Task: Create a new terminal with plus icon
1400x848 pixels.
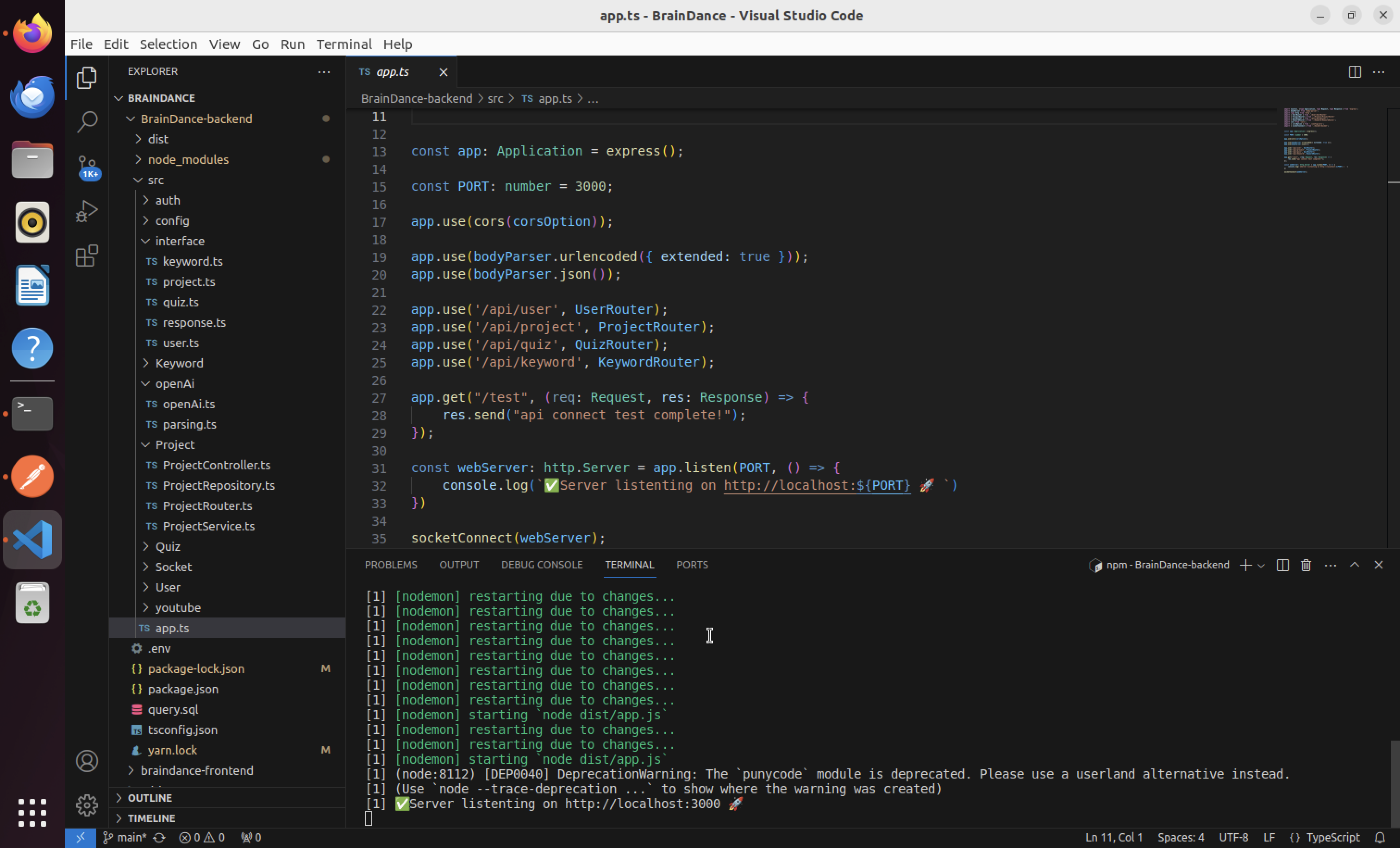Action: click(1245, 565)
